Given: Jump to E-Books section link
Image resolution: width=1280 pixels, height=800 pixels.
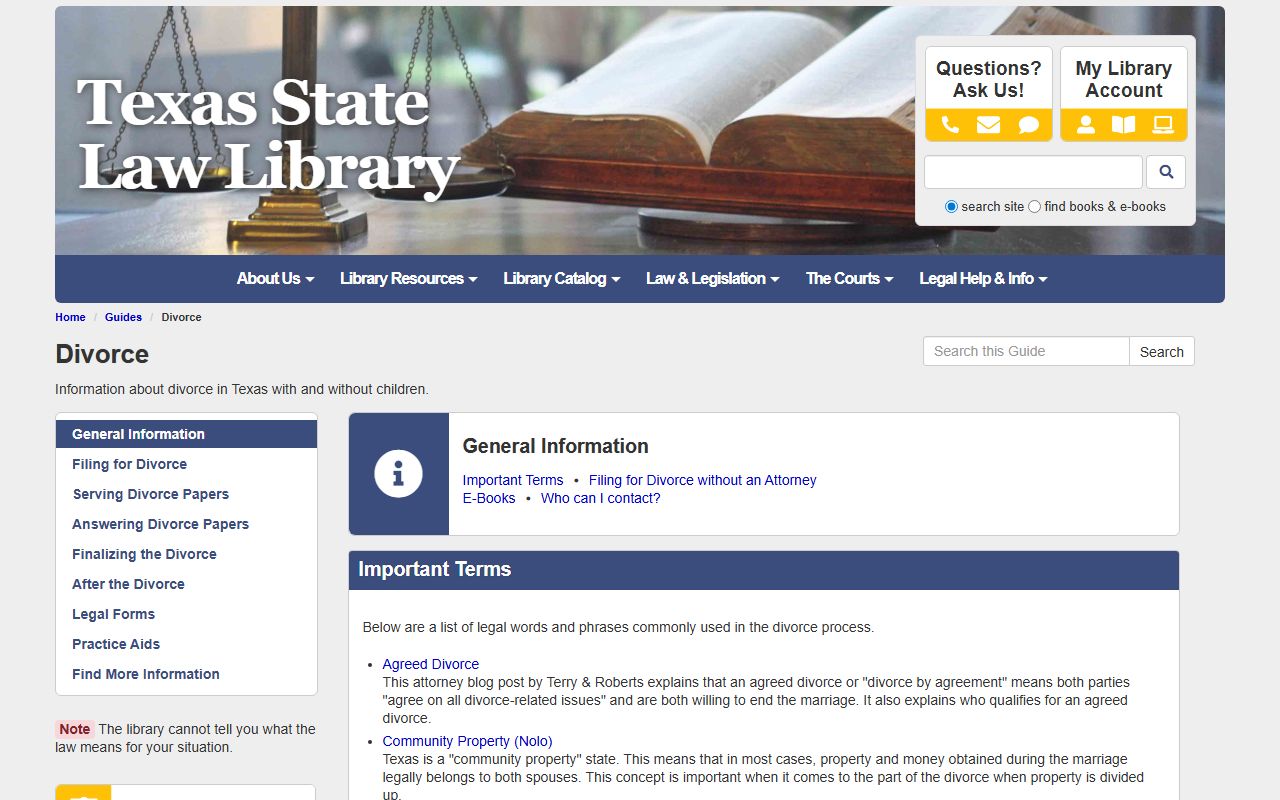Looking at the screenshot, I should click(489, 498).
